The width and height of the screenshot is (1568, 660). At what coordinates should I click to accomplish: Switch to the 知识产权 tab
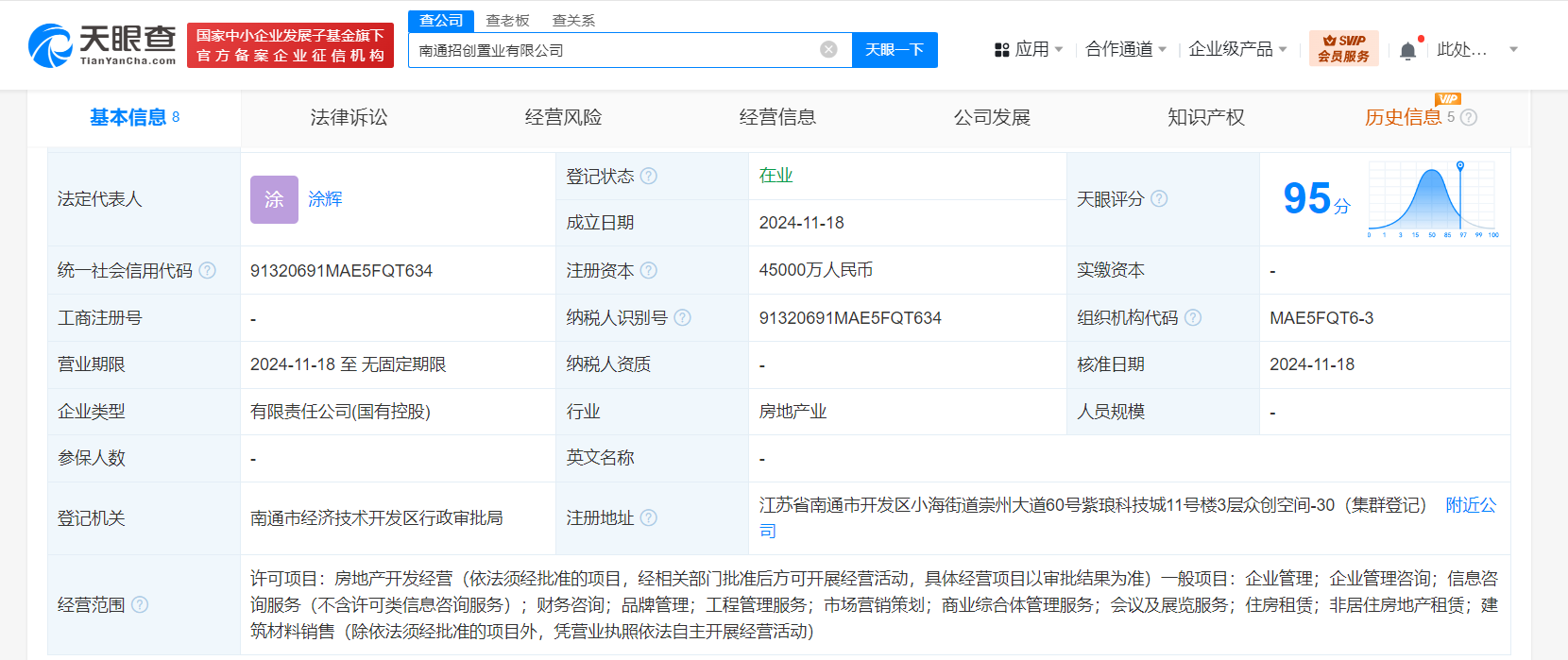tap(1205, 118)
